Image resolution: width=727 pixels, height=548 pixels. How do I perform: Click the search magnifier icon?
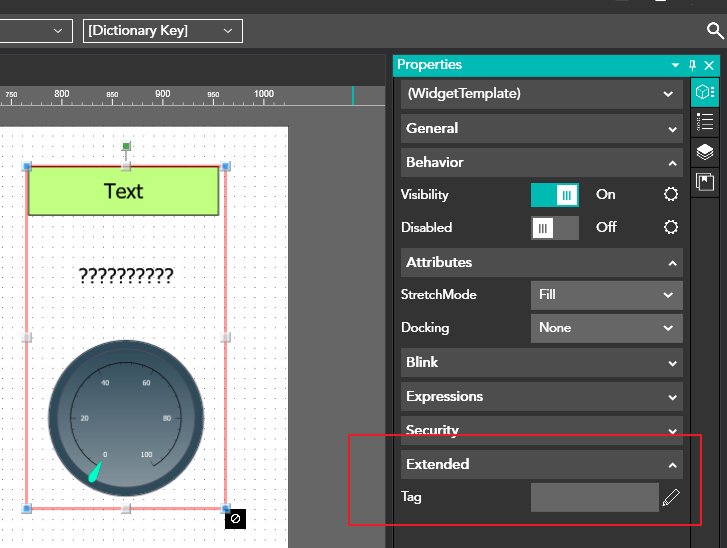pos(715,31)
